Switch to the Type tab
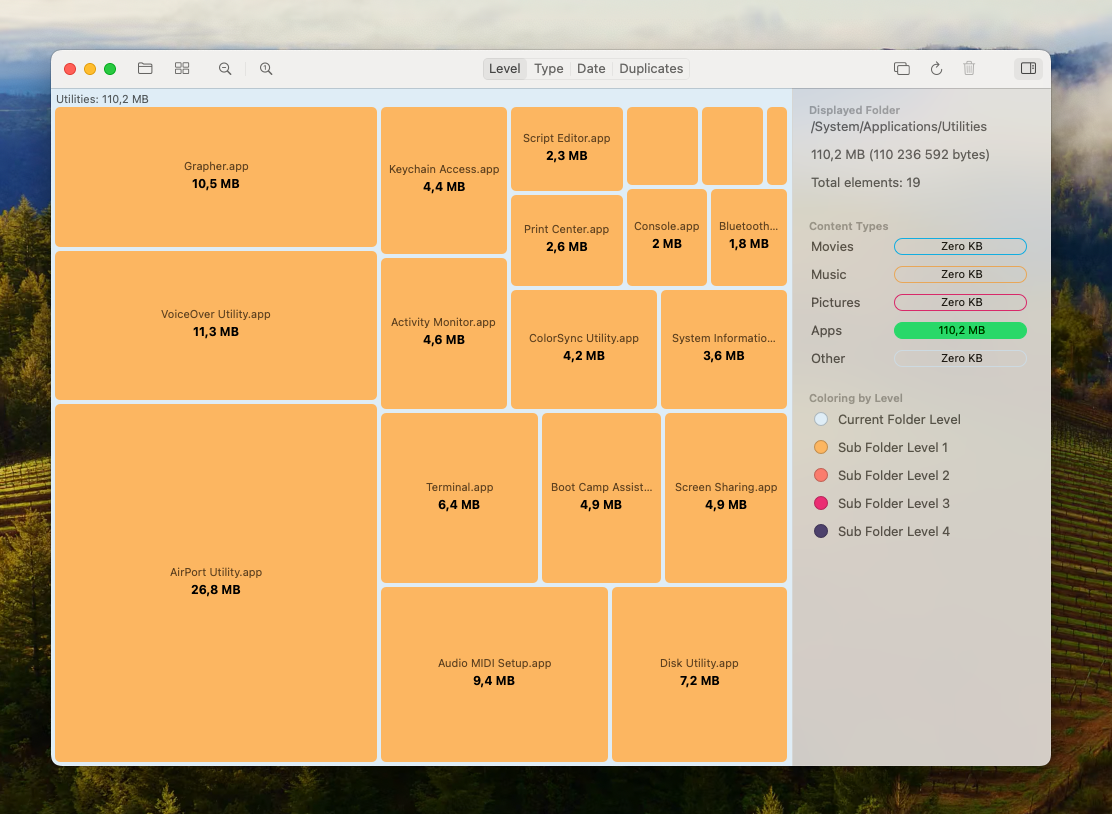This screenshot has width=1112, height=814. pos(548,69)
